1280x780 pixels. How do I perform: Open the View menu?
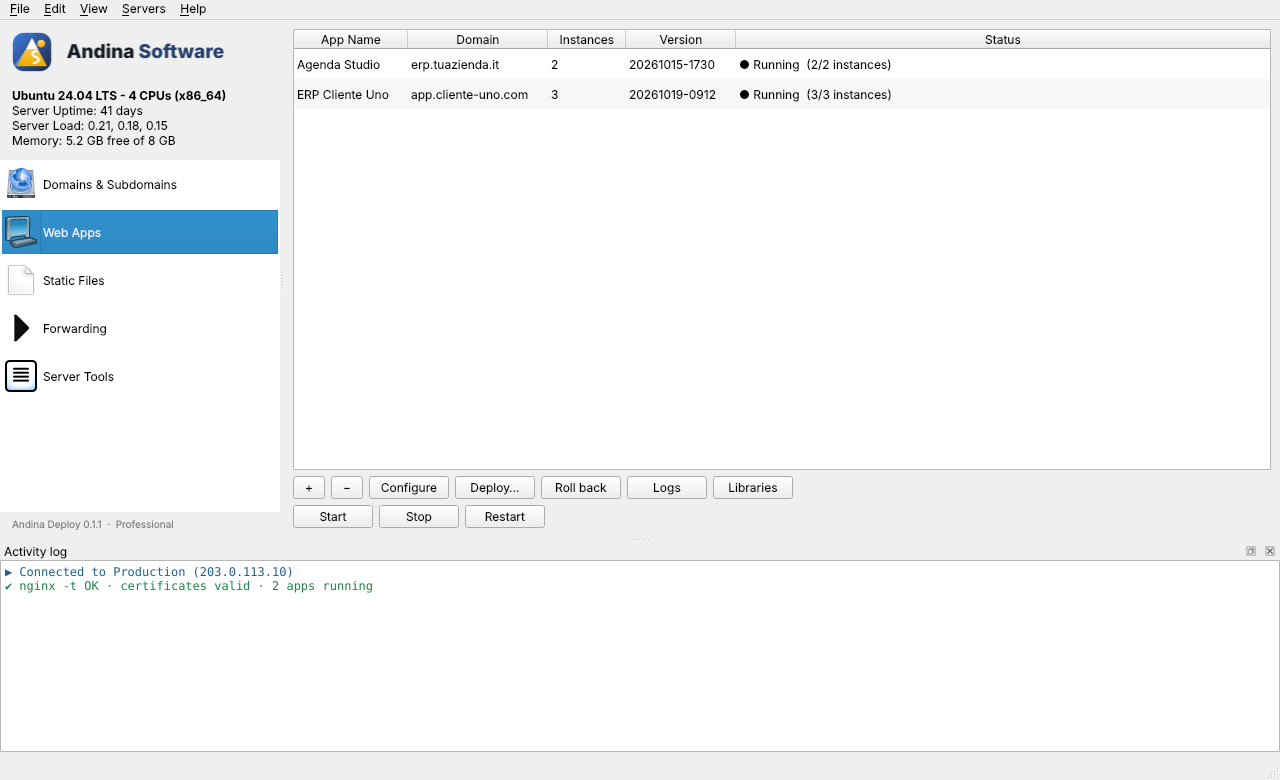point(94,9)
